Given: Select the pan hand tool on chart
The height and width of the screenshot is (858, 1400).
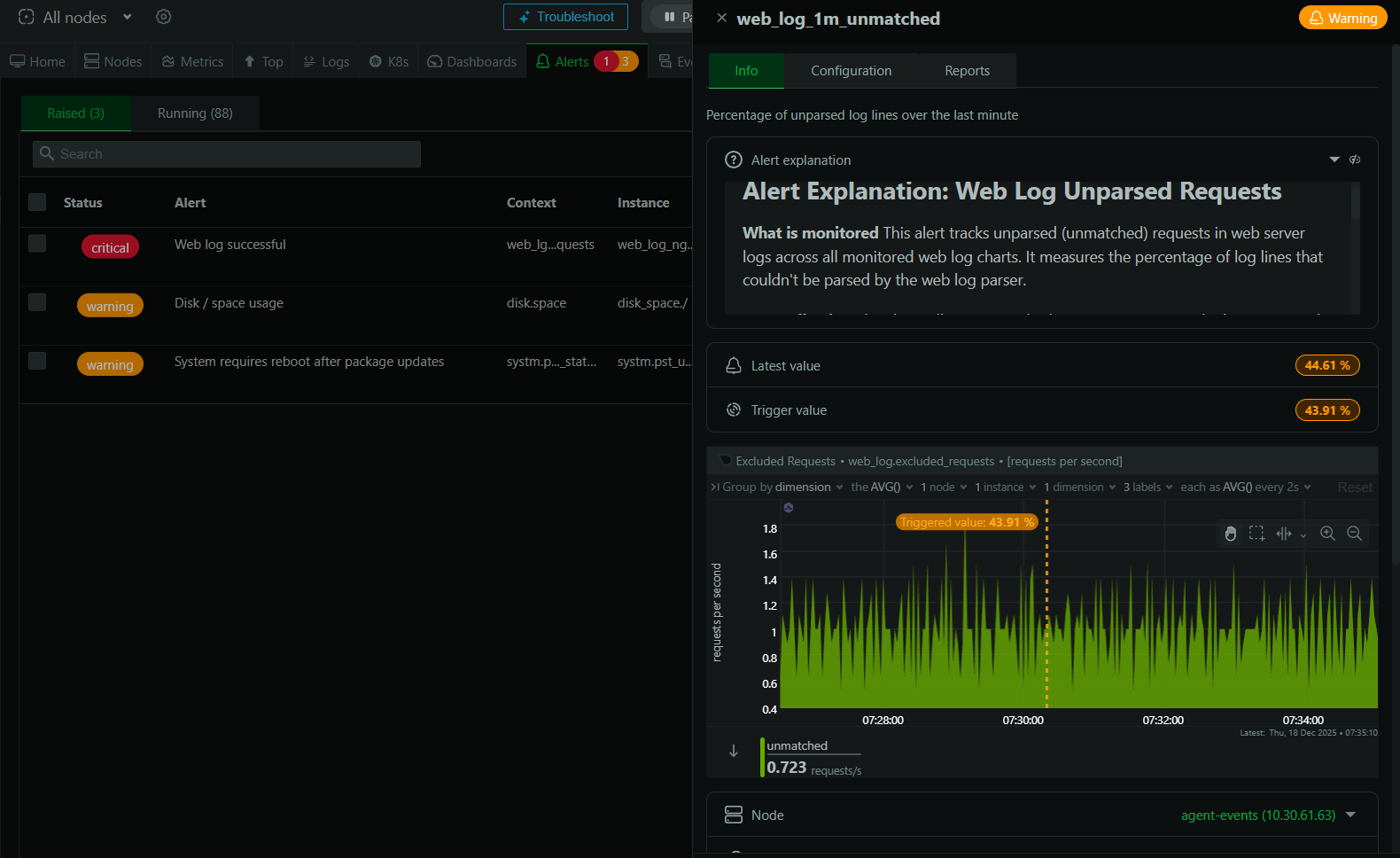Looking at the screenshot, I should pos(1230,533).
